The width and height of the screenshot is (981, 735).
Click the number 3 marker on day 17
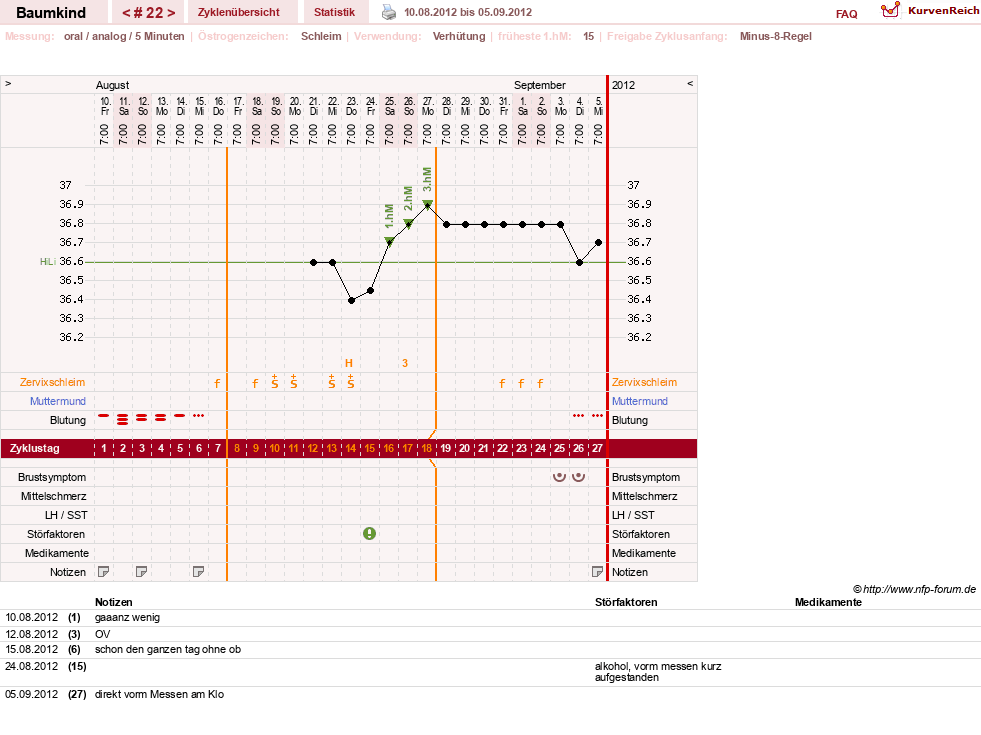tap(405, 363)
